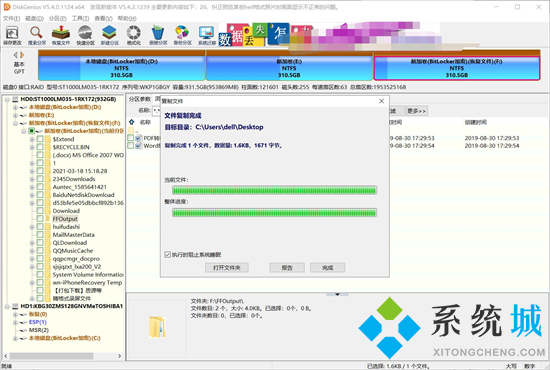The height and width of the screenshot is (370, 550).
Task: Open the 磁盘(D) menu
Action: tap(34, 18)
